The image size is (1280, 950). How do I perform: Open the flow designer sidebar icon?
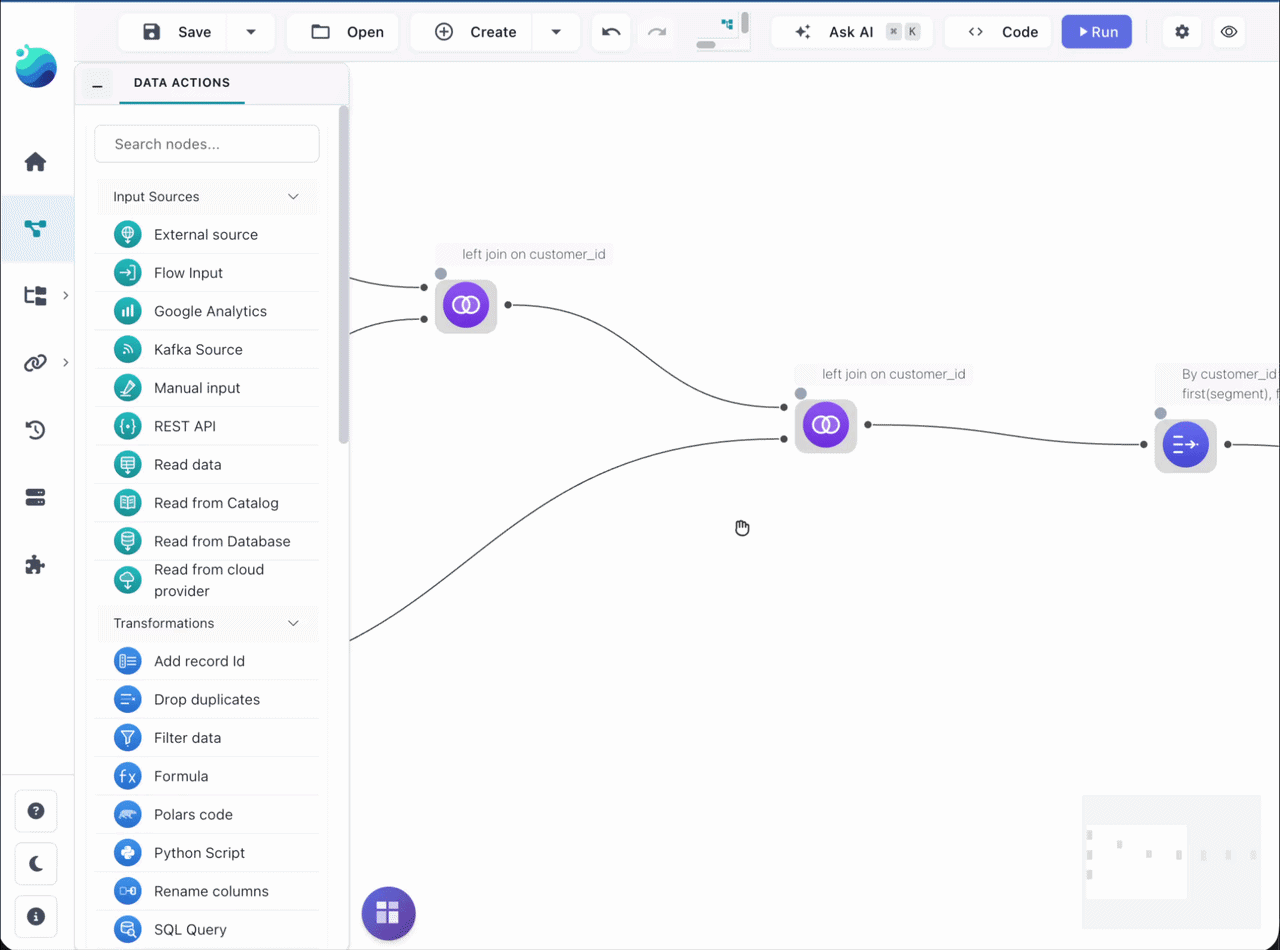tap(36, 229)
